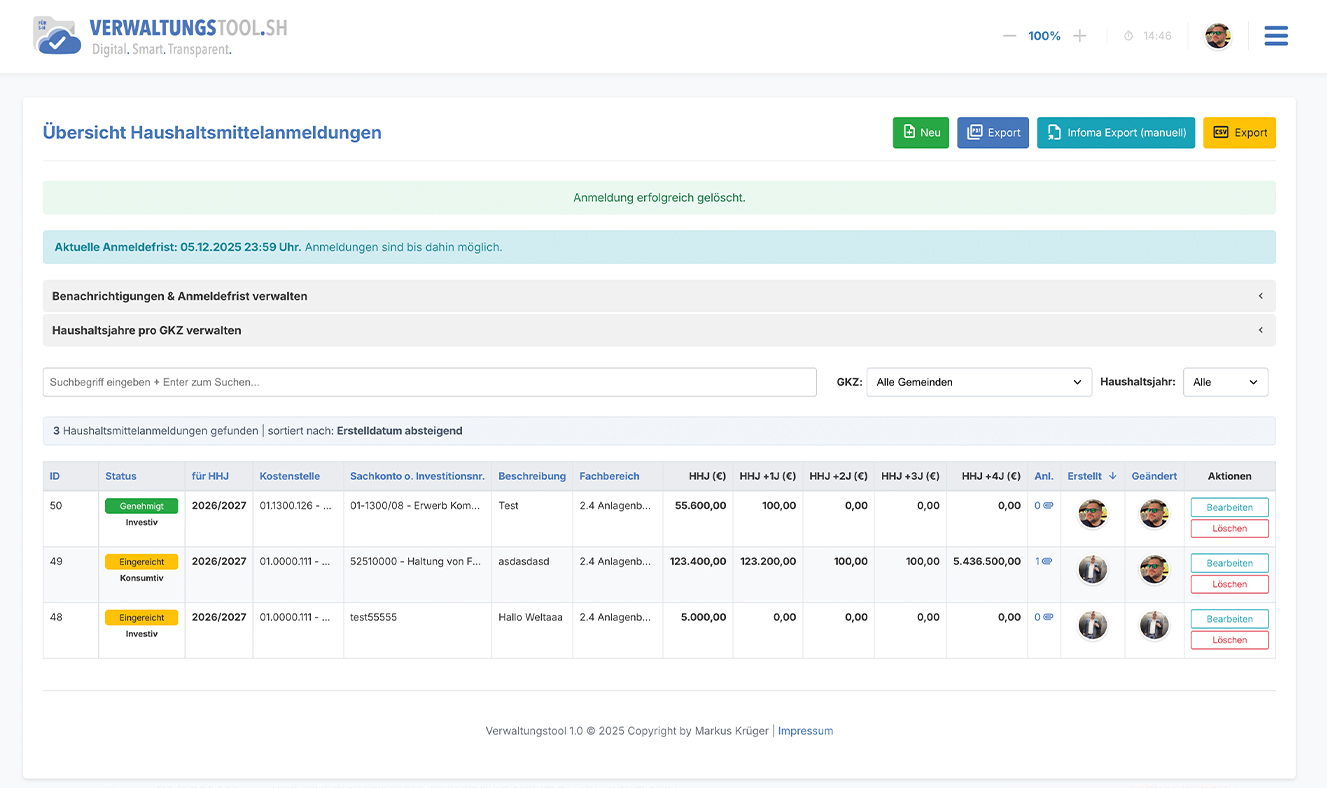Expand Haushaltsjahre pro GKZ verwalten panel

pos(658,330)
